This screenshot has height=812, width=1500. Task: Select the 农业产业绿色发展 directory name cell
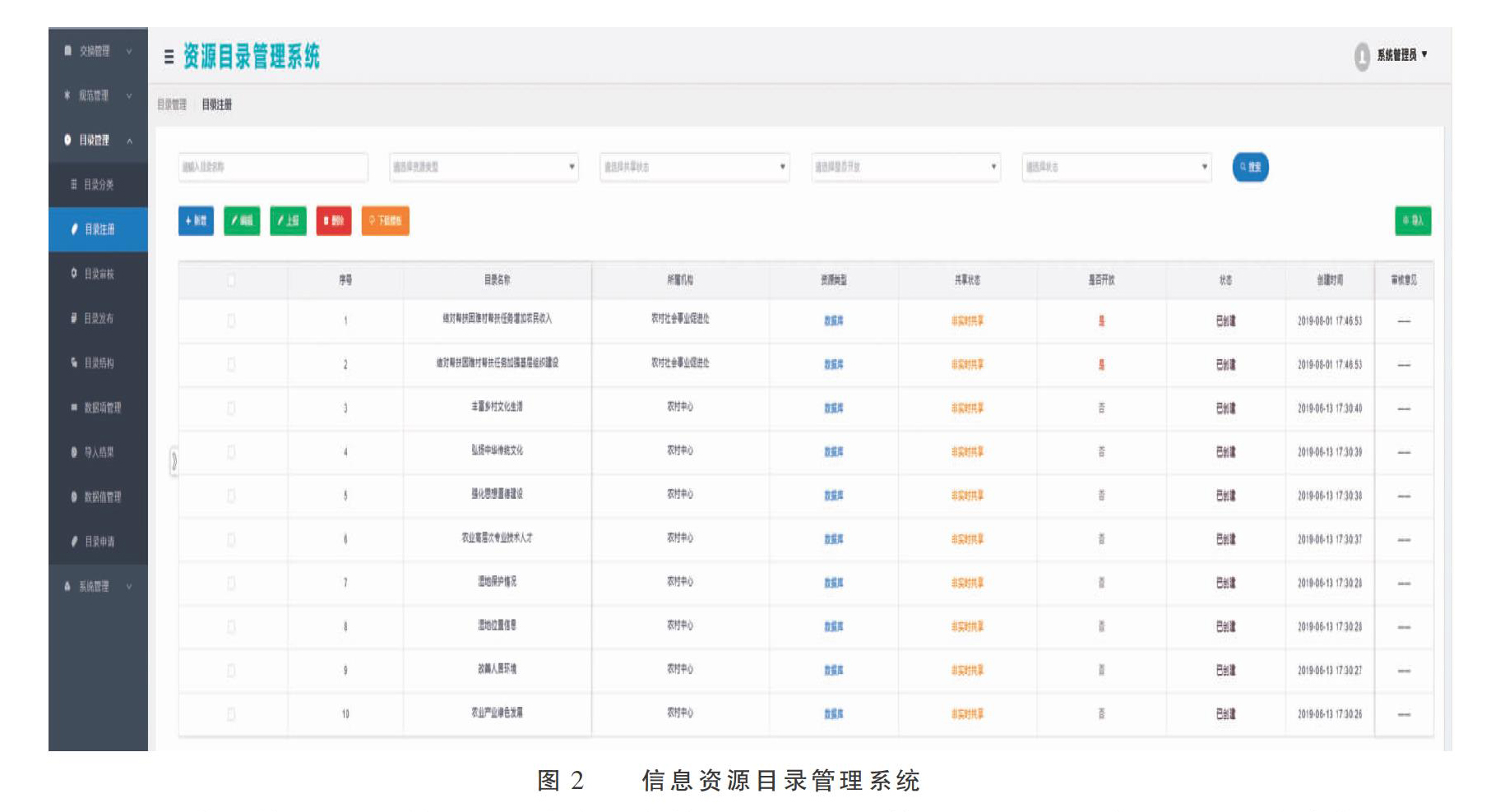498,713
